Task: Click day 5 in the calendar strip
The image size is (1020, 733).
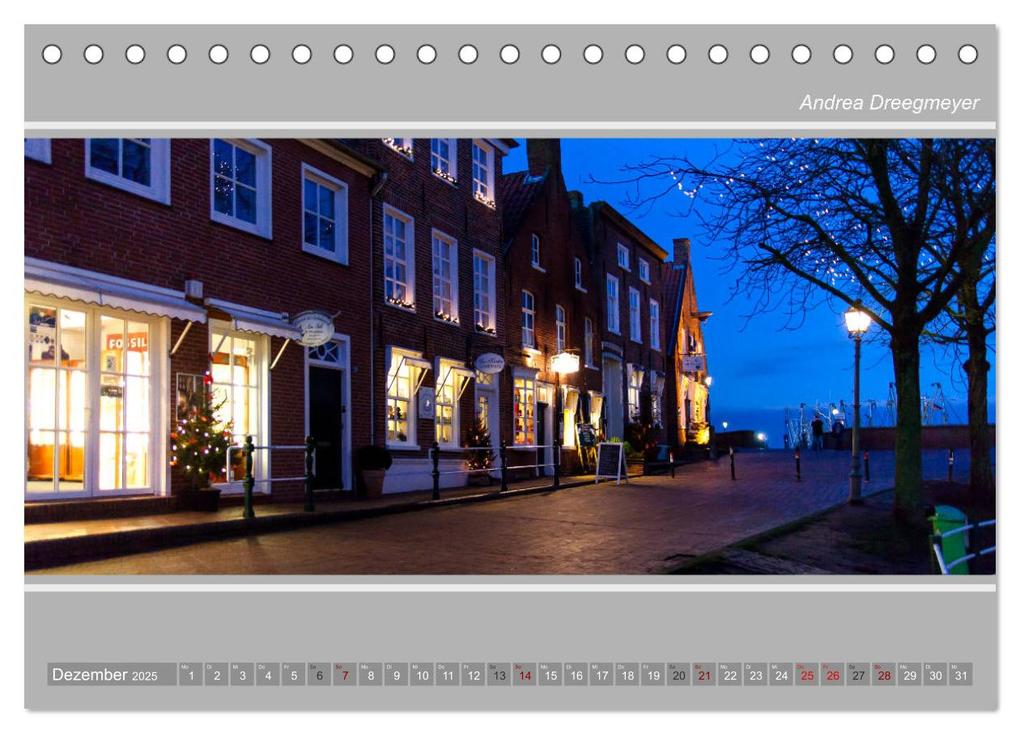Action: [x=293, y=674]
